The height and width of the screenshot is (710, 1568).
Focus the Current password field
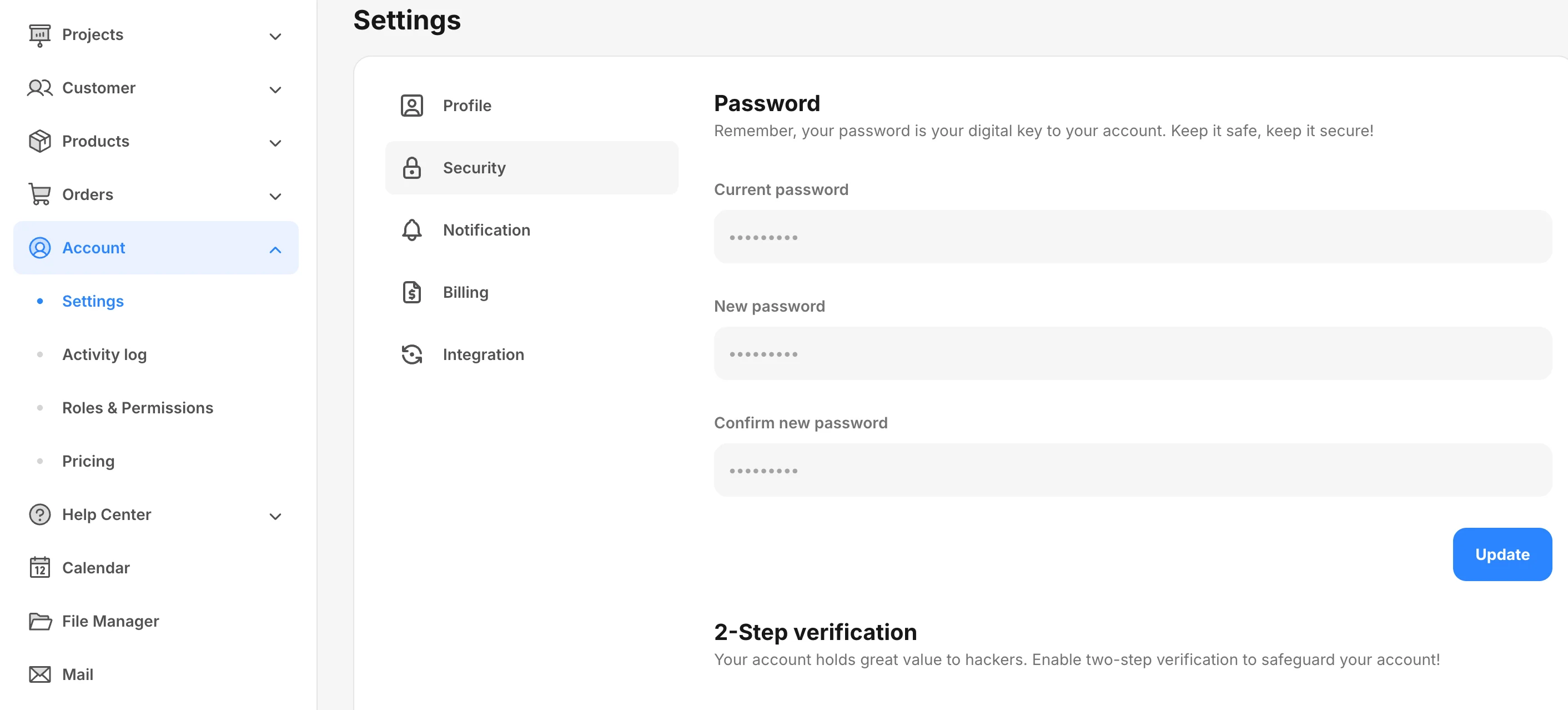(1132, 237)
